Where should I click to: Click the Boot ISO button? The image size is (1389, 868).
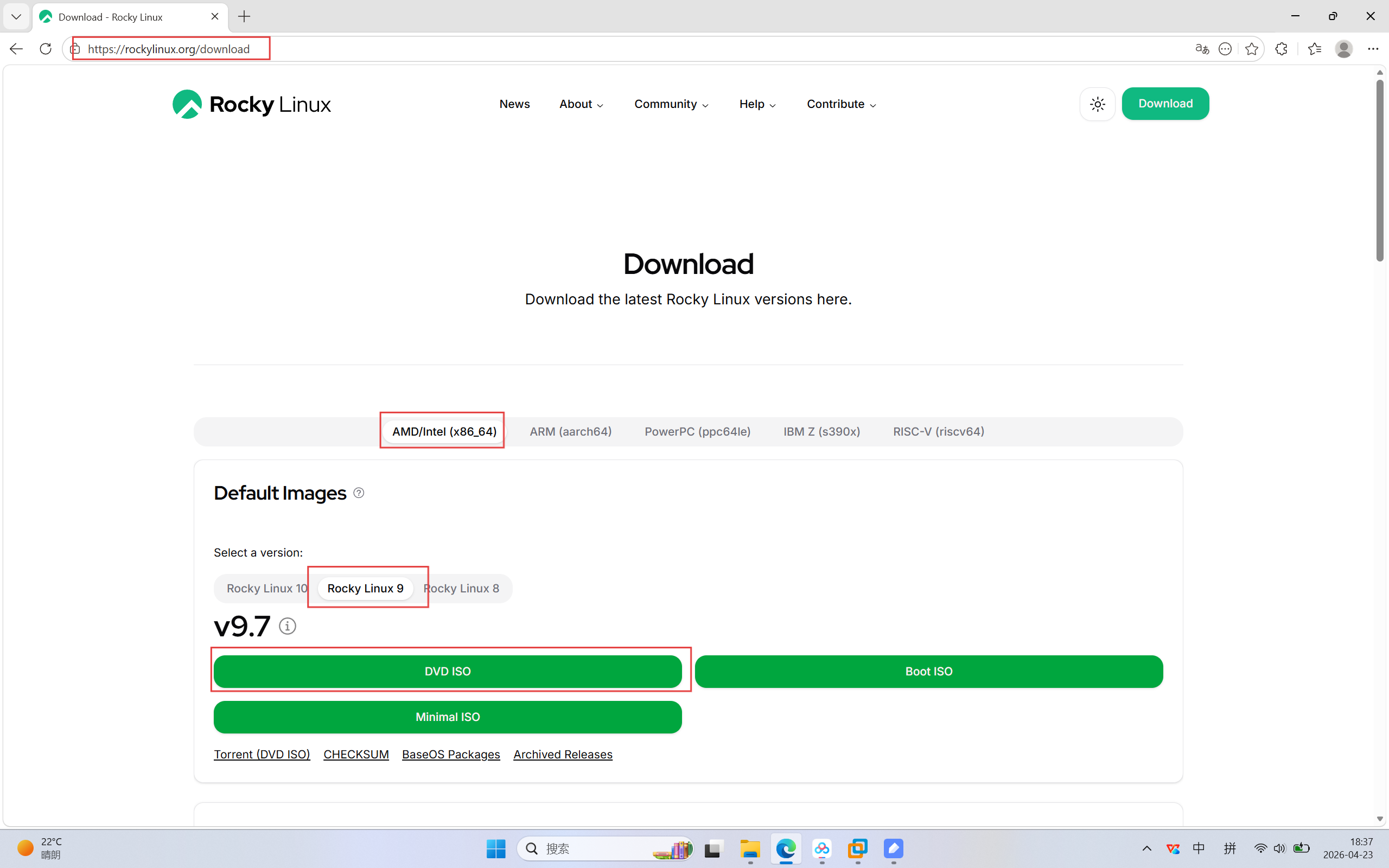tap(928, 671)
